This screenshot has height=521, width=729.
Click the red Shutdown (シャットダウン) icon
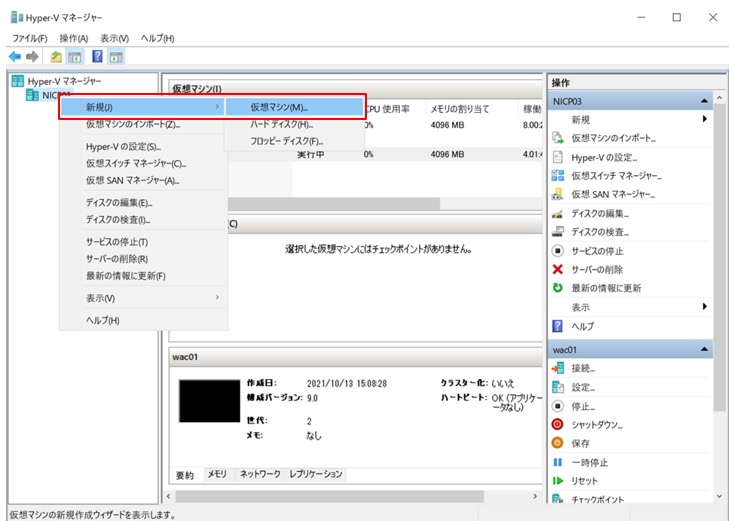(x=558, y=425)
